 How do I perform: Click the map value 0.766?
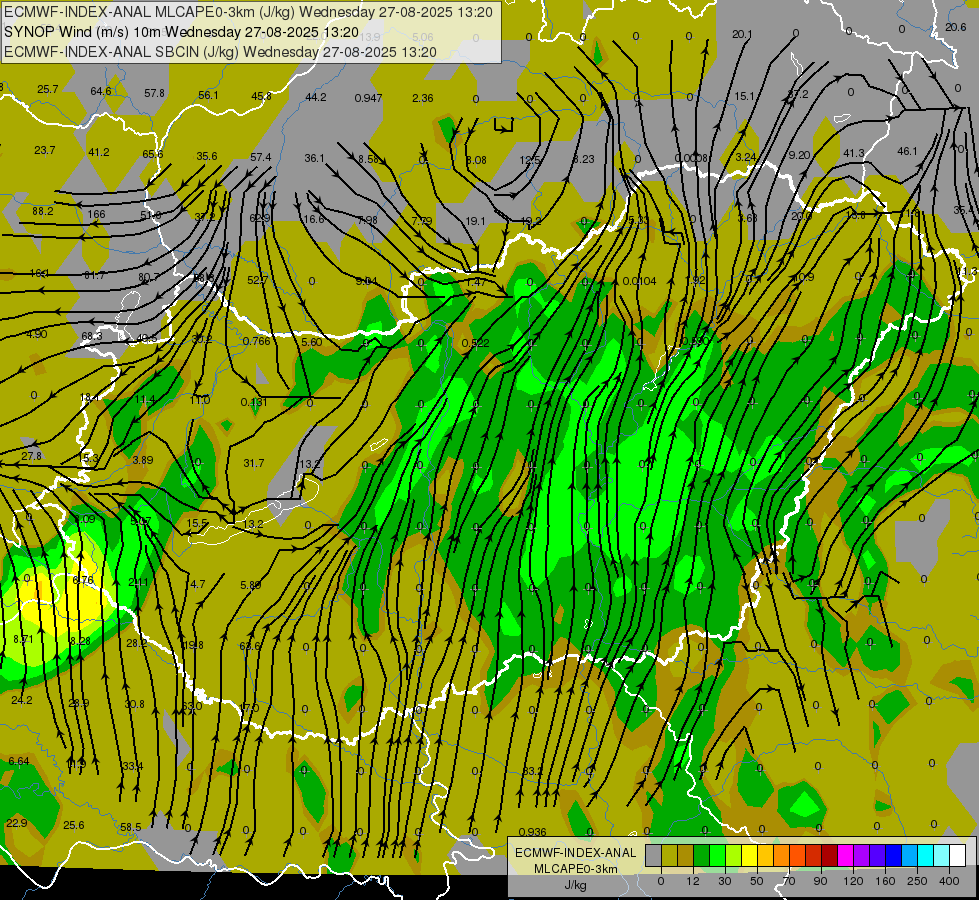(x=257, y=341)
